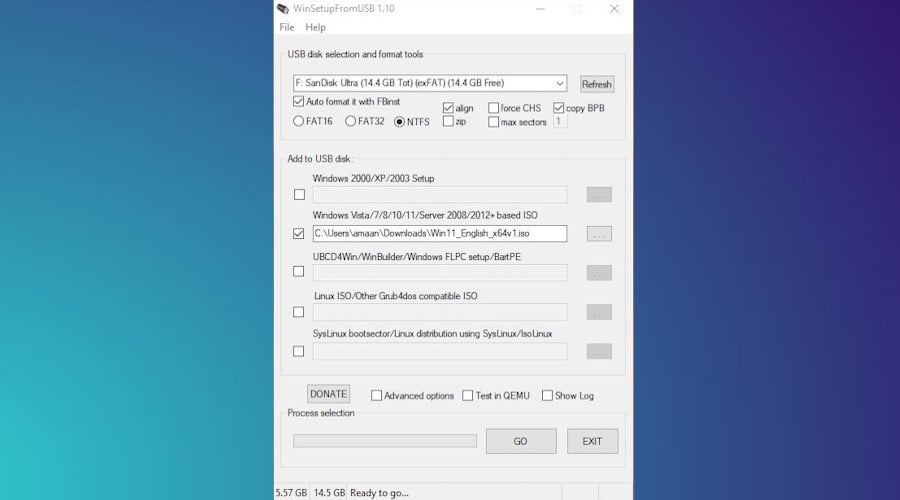The height and width of the screenshot is (500, 900).
Task: Click the Win11_English_x64v1.iso path field
Action: click(440, 234)
